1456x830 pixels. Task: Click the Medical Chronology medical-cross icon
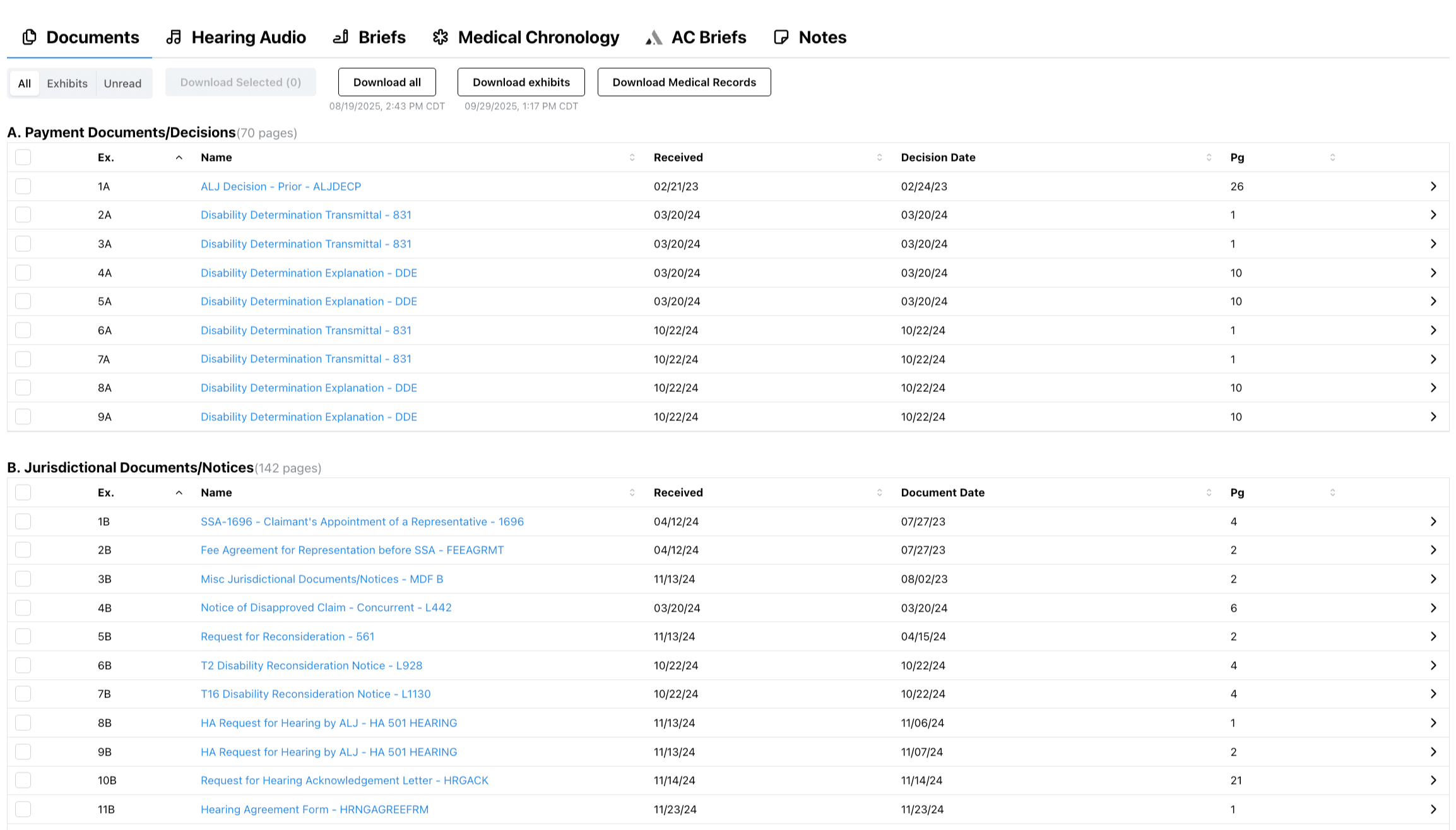click(441, 37)
